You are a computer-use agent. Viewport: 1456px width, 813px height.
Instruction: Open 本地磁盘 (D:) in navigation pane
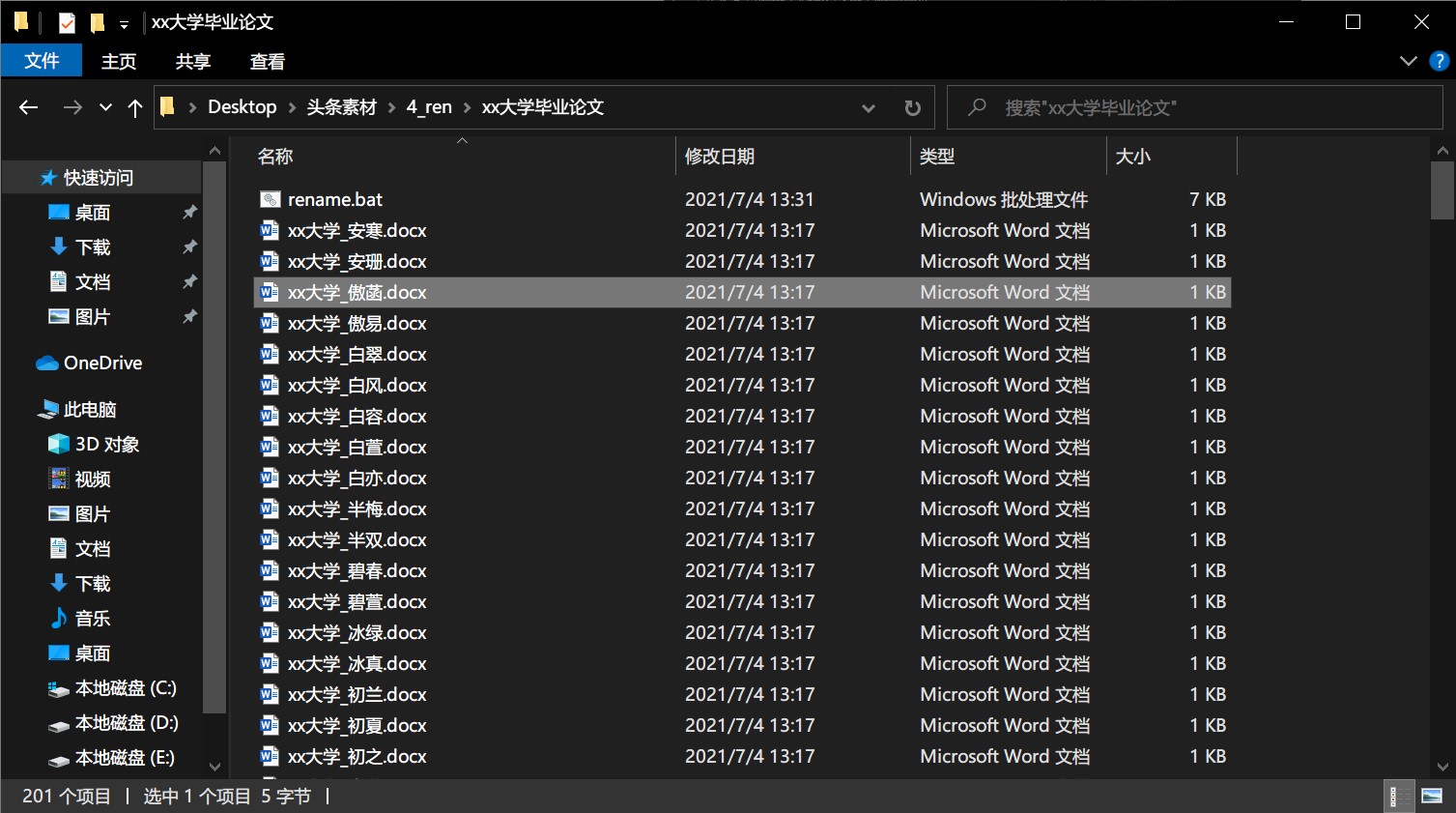click(127, 723)
